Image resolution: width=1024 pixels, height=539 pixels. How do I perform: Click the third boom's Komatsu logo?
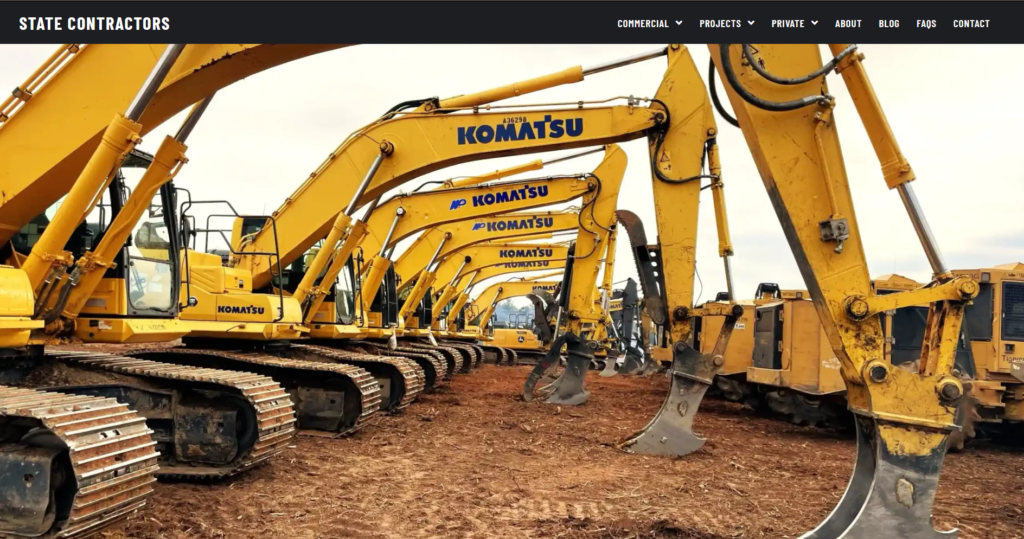click(512, 225)
